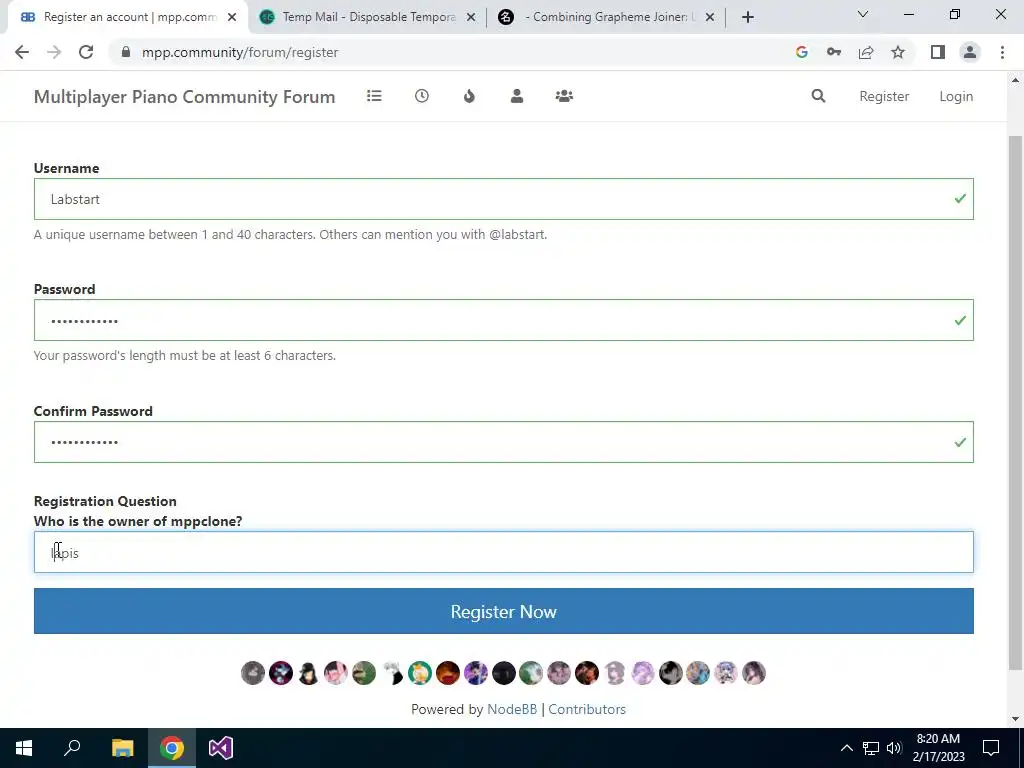The image size is (1024, 768).
Task: Bookmark this page with the star icon
Action: 898,52
